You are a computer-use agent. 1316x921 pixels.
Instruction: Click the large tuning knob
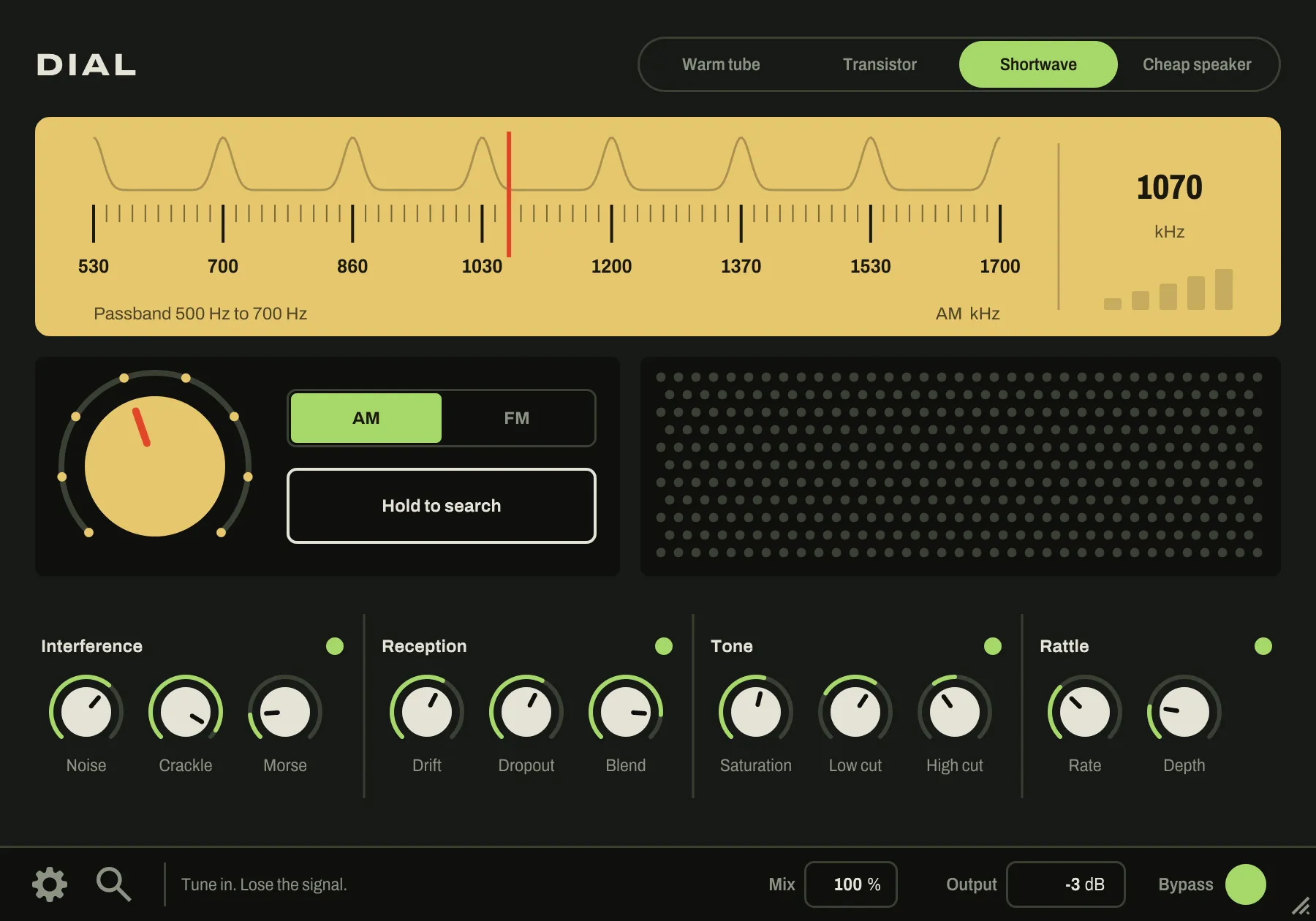(155, 466)
